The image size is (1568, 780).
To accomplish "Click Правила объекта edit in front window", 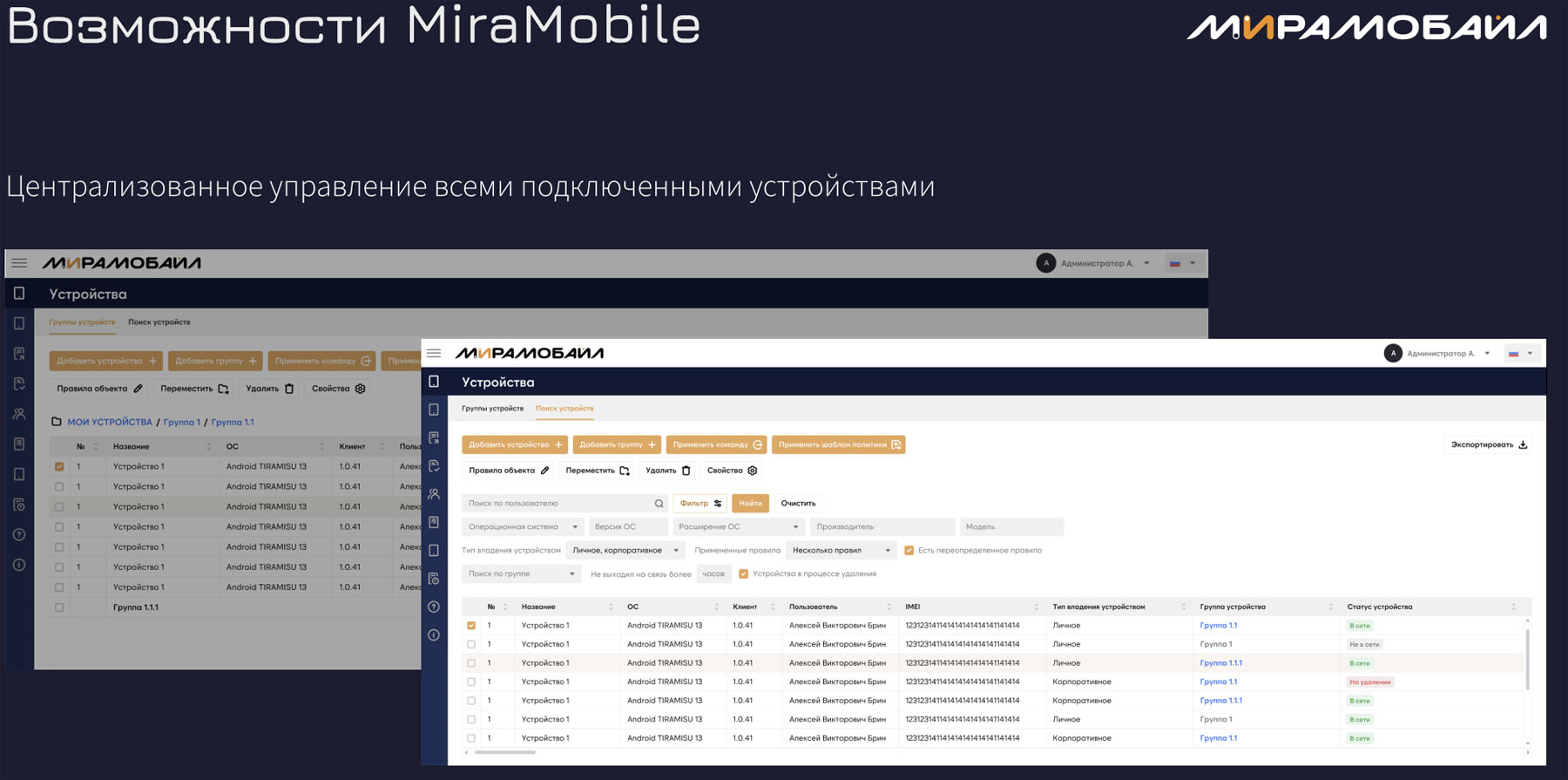I will pyautogui.click(x=509, y=471).
